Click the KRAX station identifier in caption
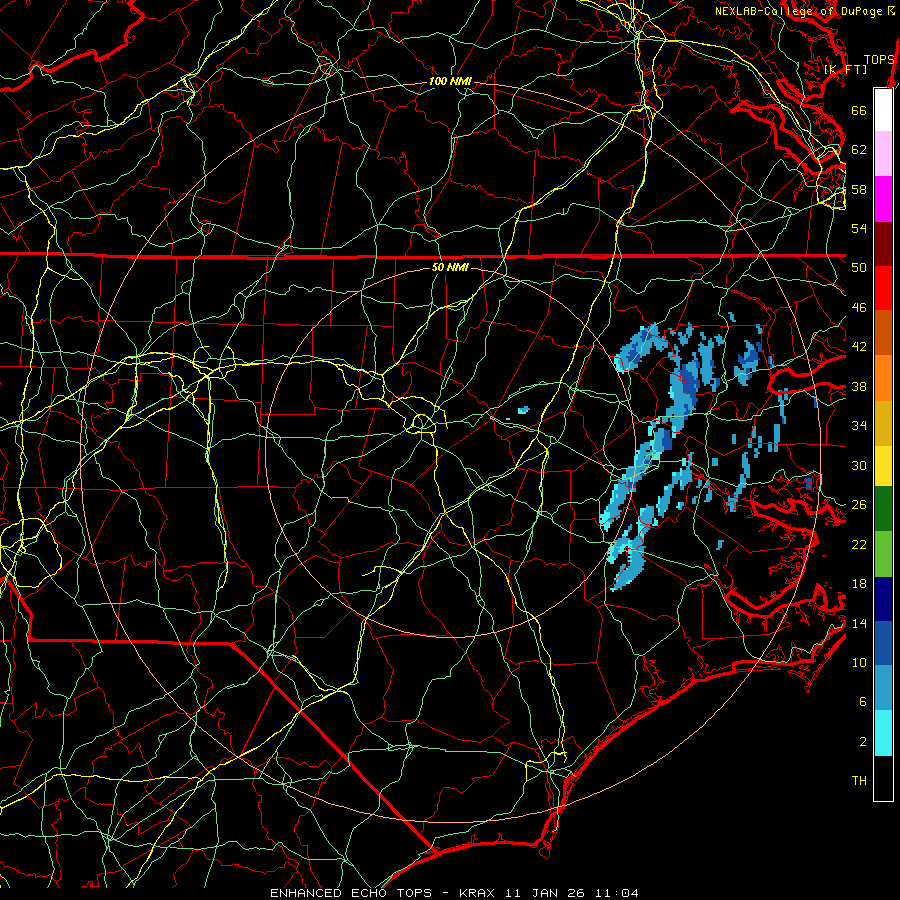 coord(479,893)
